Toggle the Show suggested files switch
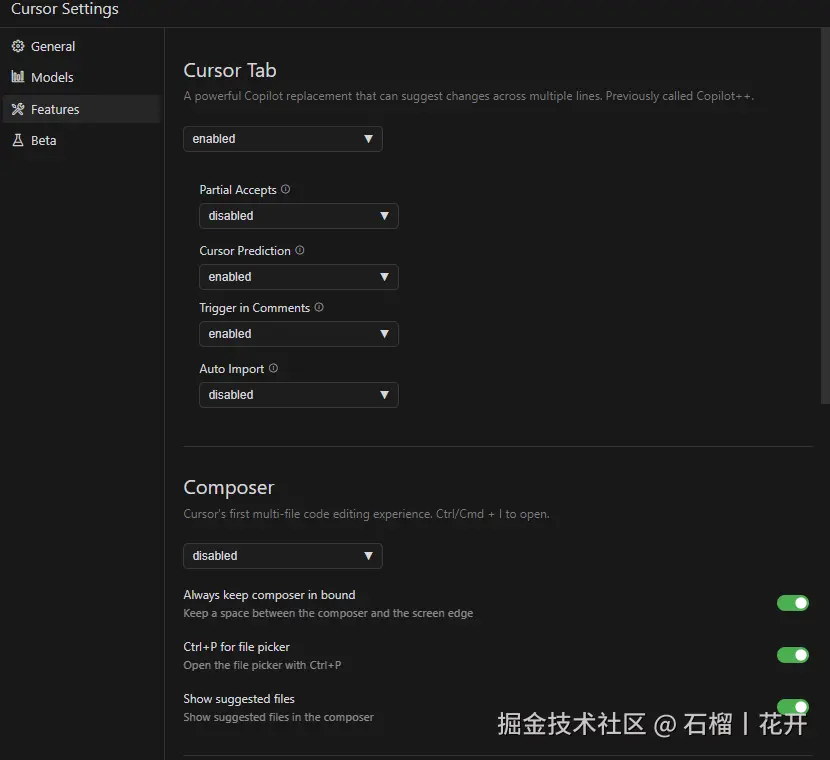 point(792,706)
